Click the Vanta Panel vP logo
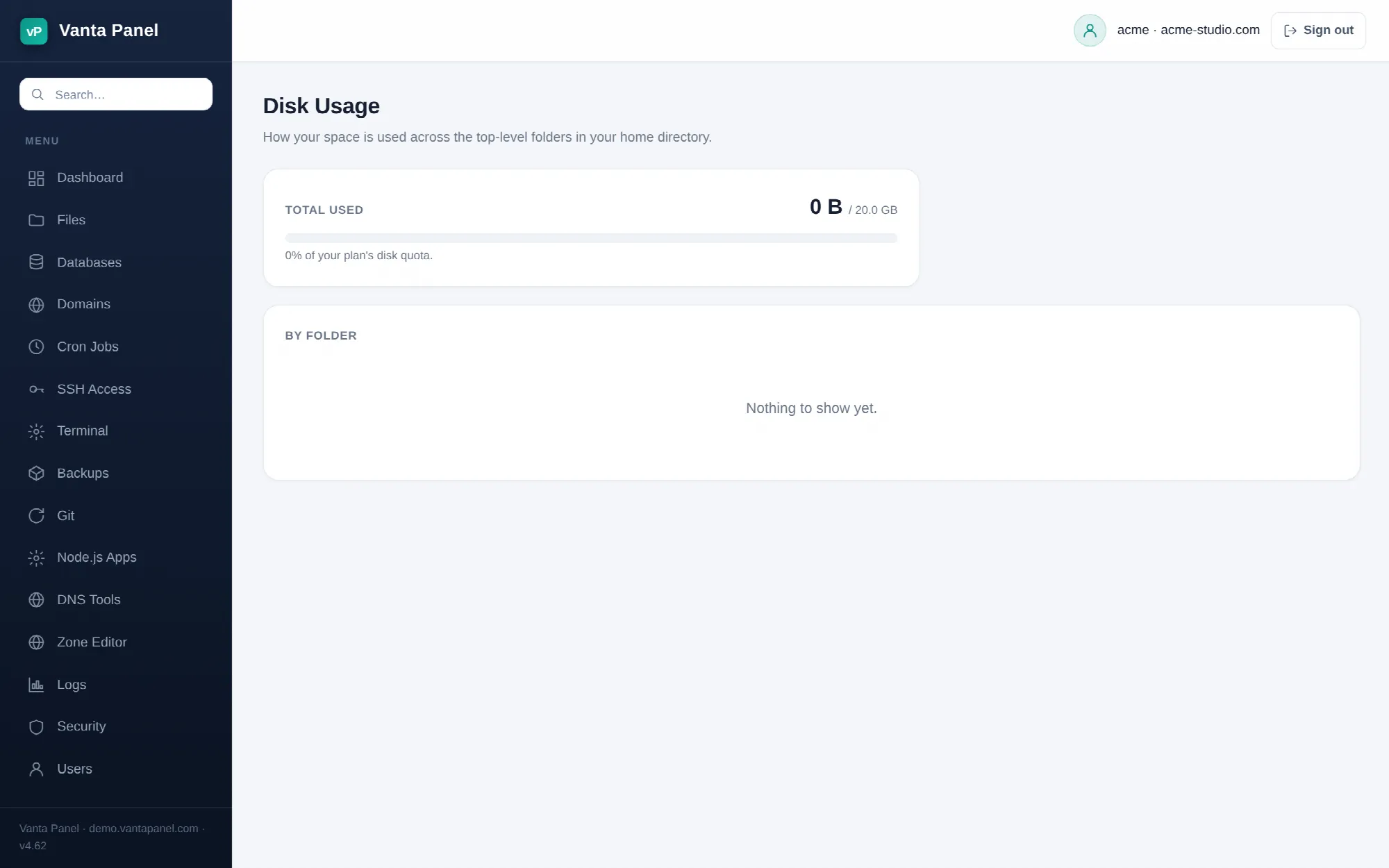 (x=34, y=31)
